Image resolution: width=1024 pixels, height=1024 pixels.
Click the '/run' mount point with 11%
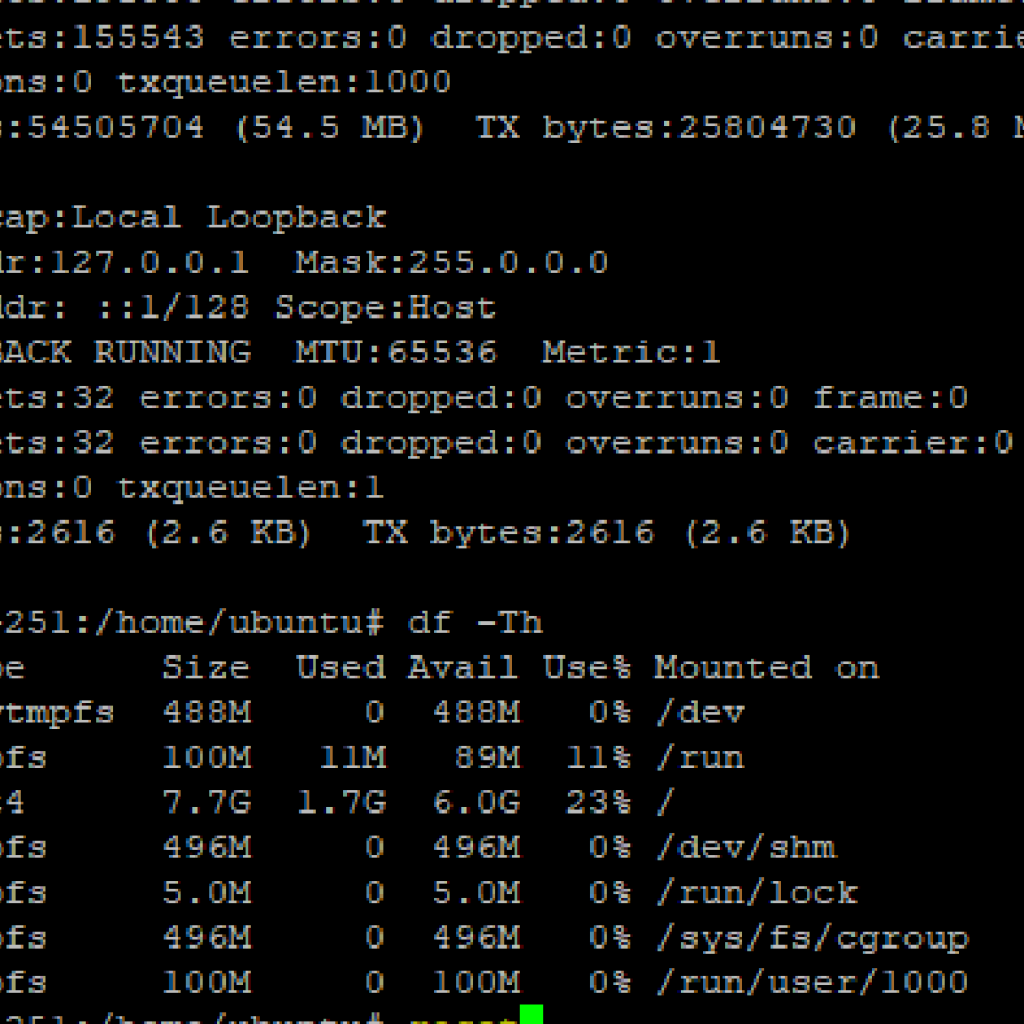coord(700,758)
